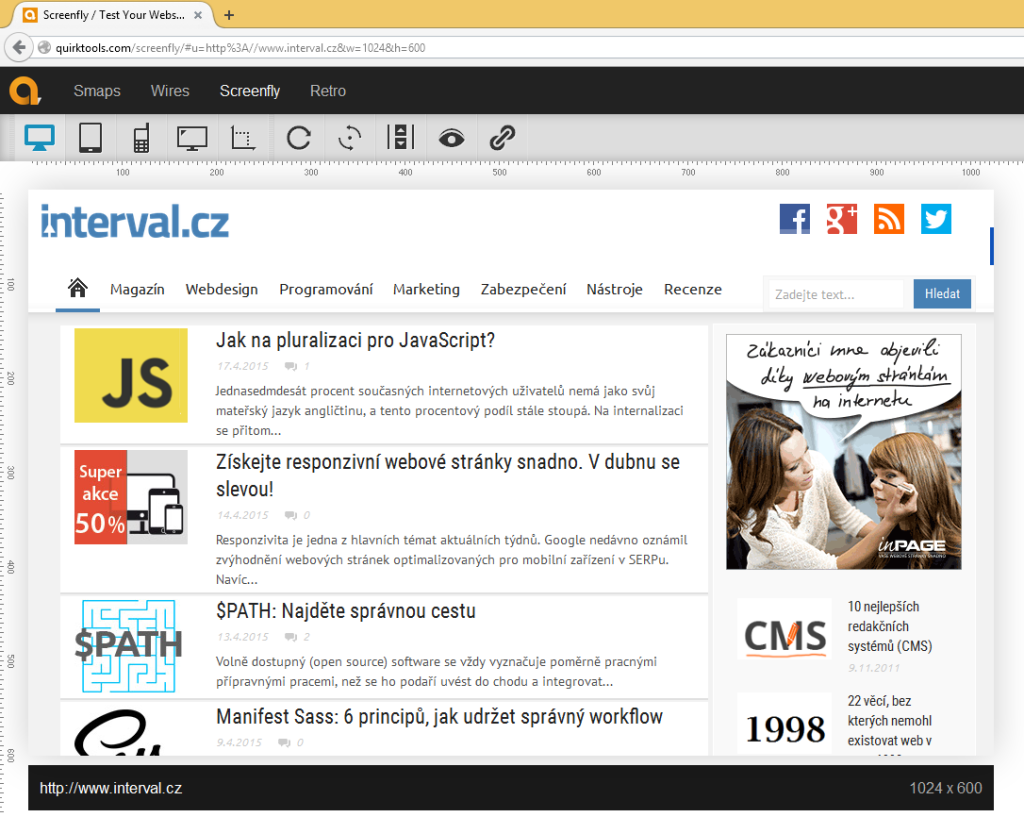Image resolution: width=1024 pixels, height=817 pixels.
Task: Click the date 17.4.2015
Action: [243, 366]
